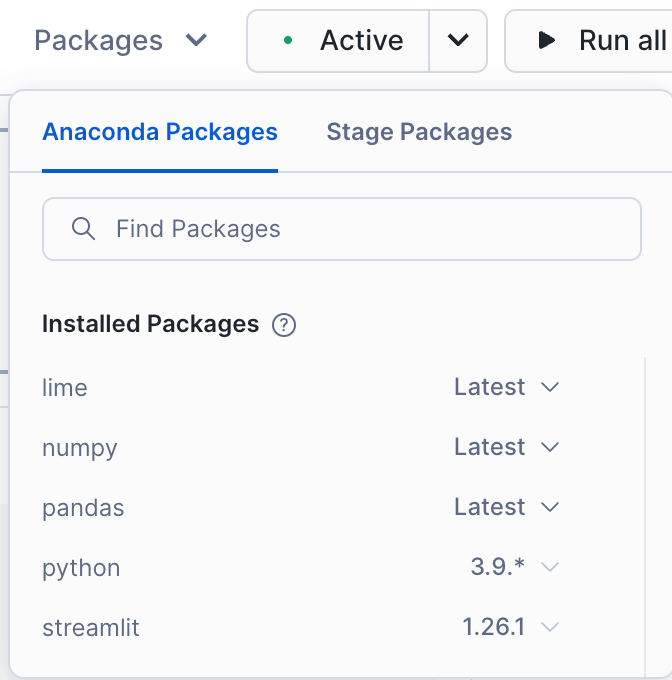Click the python version 3.9.* chevron
This screenshot has width=672, height=680.
[x=549, y=568]
